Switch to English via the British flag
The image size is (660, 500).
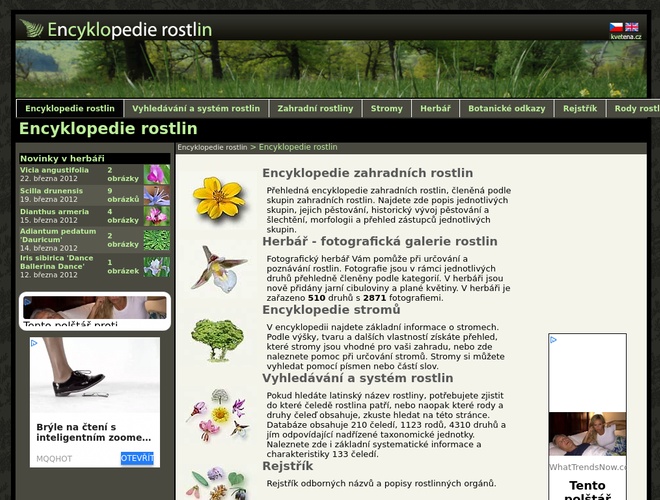pyautogui.click(x=632, y=27)
